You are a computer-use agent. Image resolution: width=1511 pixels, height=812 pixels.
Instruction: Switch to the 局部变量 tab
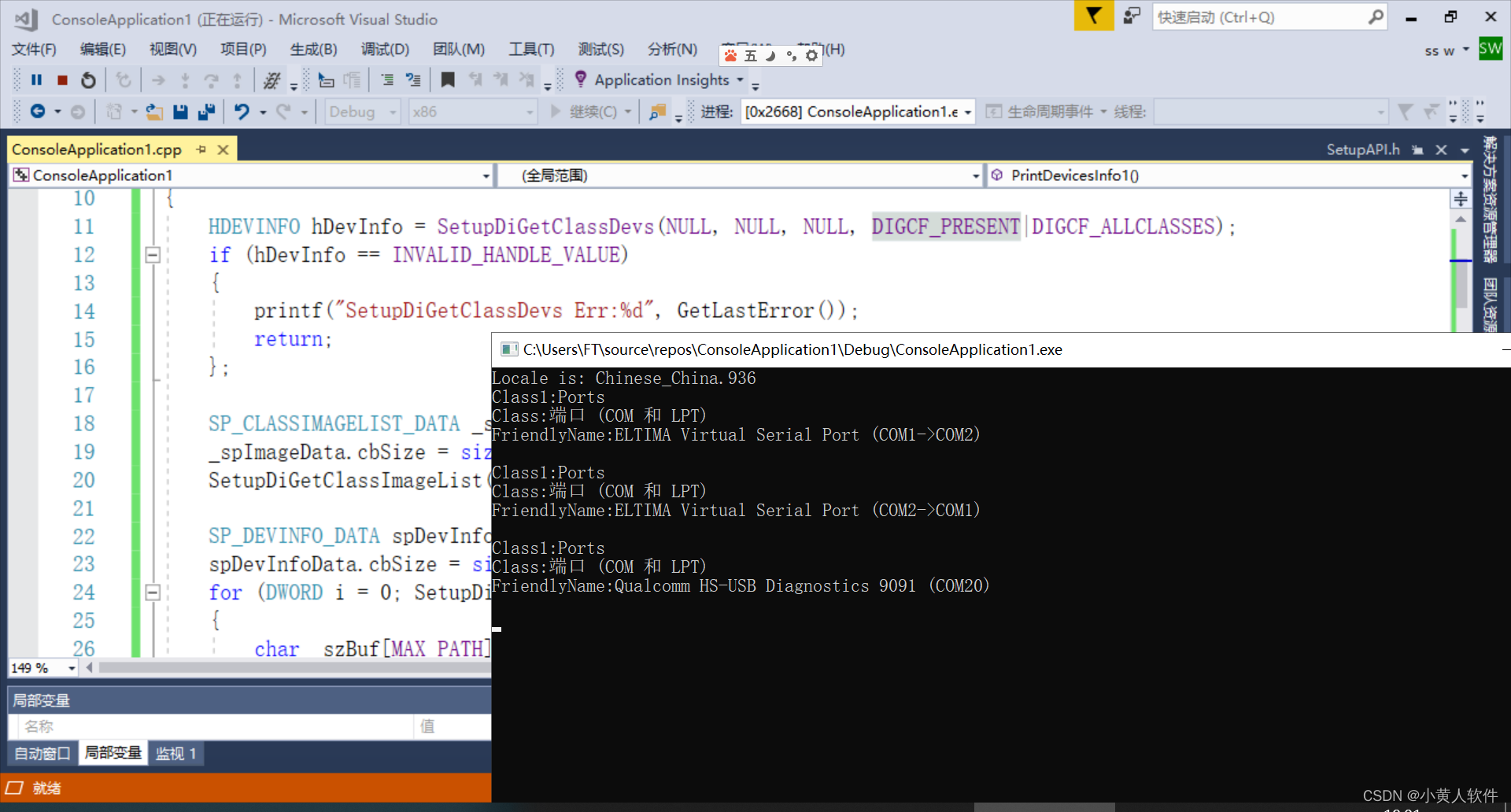click(x=113, y=753)
